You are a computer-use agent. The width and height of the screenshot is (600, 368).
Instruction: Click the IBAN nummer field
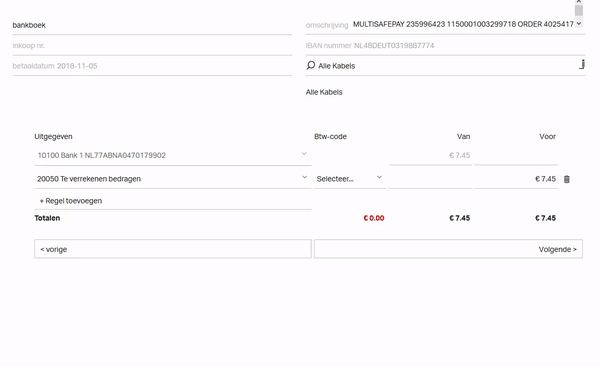coord(445,46)
